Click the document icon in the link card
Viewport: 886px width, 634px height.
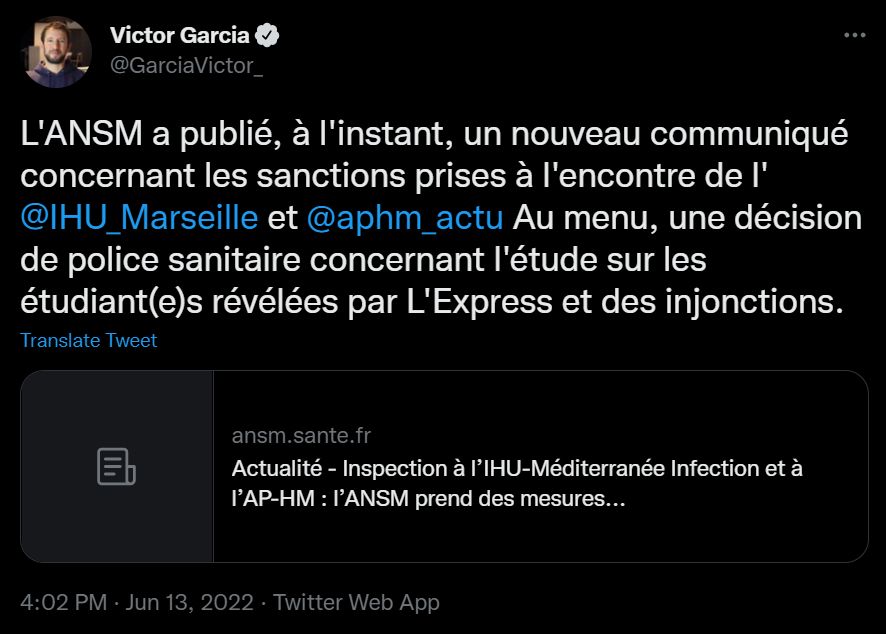116,467
